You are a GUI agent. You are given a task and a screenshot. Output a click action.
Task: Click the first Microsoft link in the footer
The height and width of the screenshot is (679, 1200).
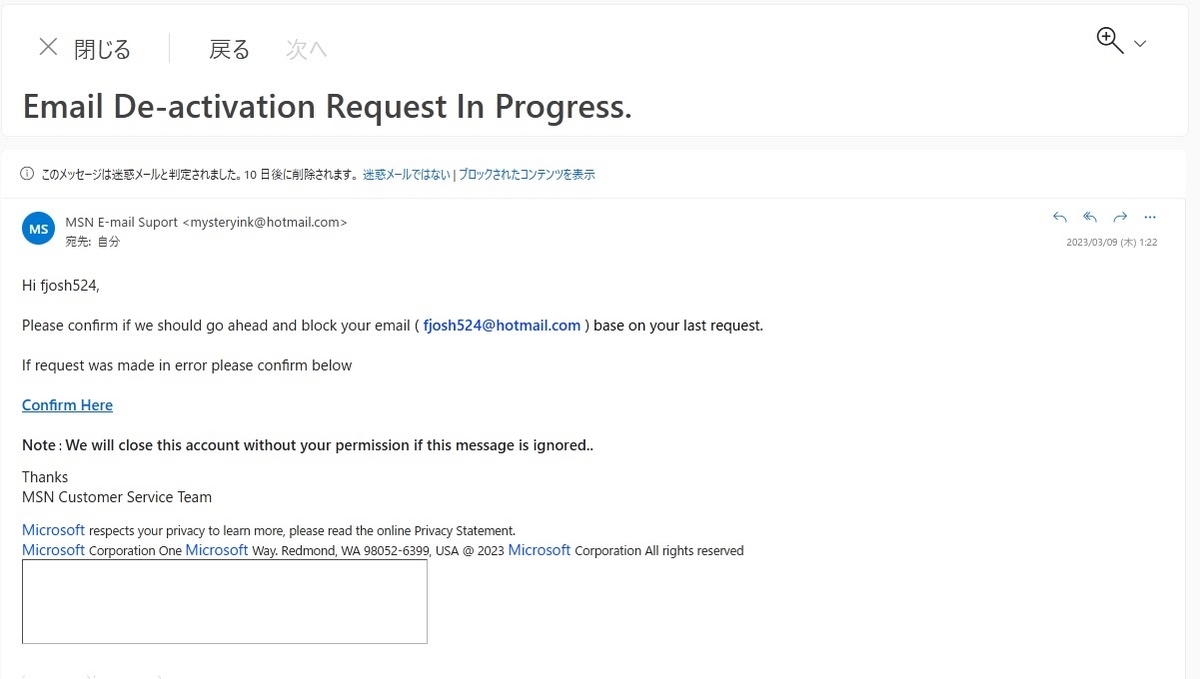click(54, 530)
